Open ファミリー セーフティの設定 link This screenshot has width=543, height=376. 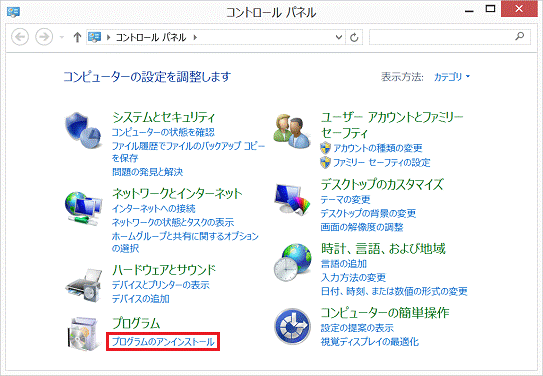pyautogui.click(x=382, y=162)
